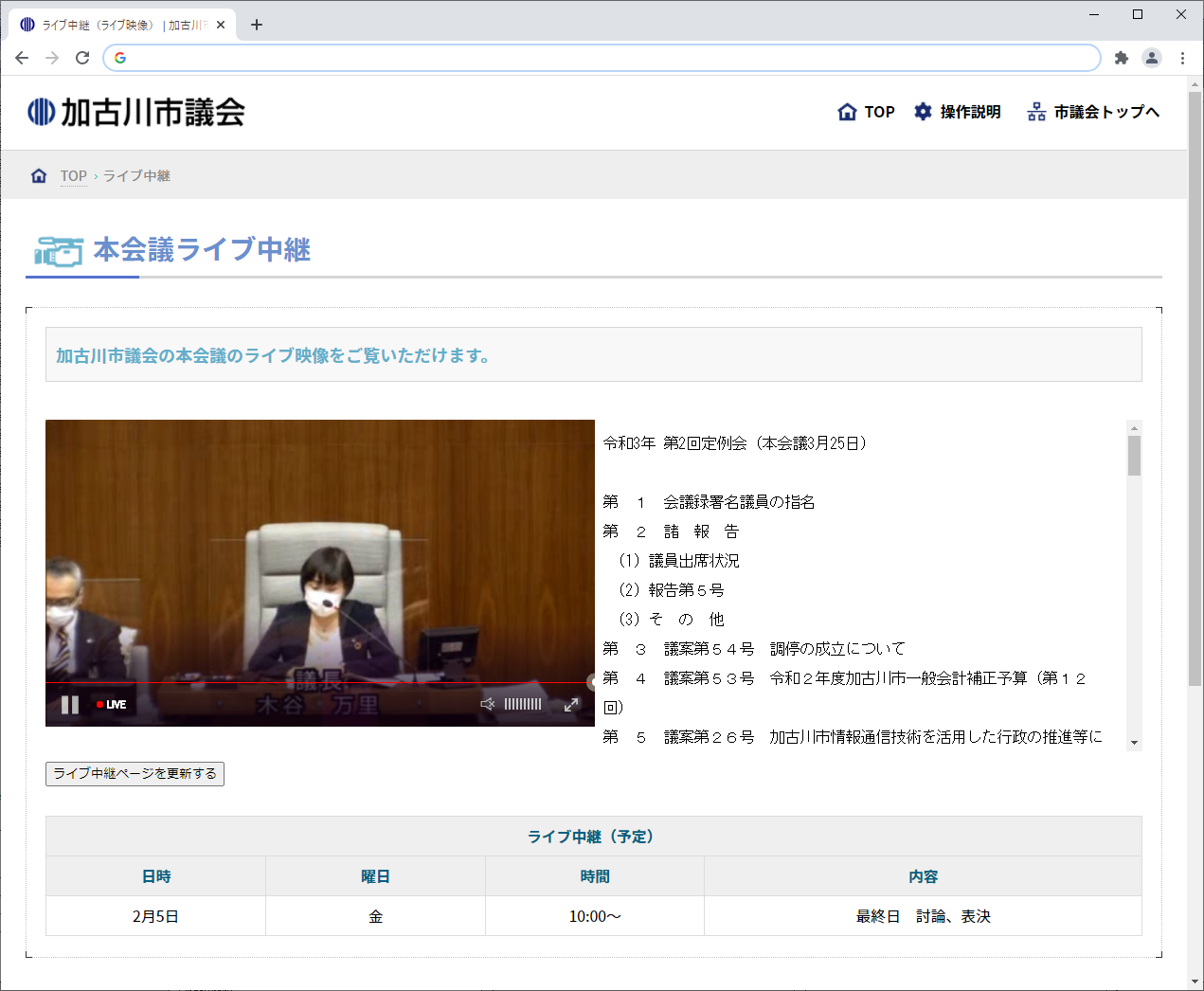Open the browser three-dot menu
Viewport: 1204px width, 991px height.
(1182, 58)
